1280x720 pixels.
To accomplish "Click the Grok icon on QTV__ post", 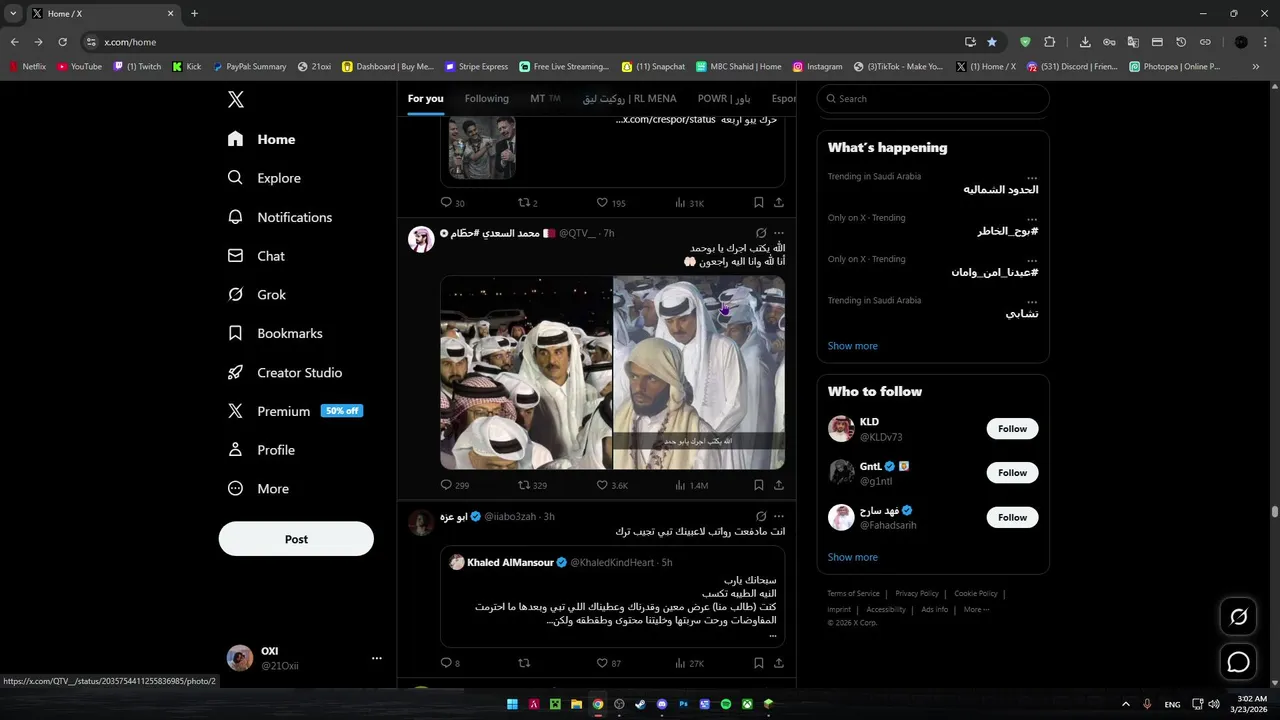I will (760, 233).
